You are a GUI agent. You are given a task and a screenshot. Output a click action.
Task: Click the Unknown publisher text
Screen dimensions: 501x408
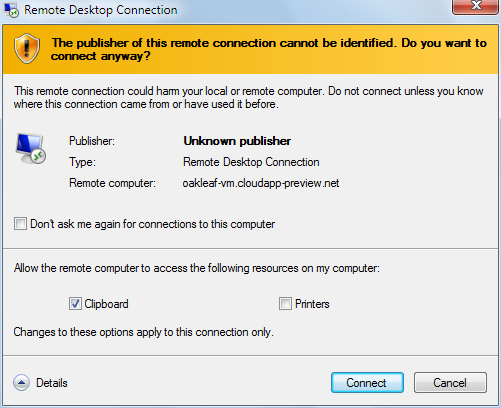click(x=237, y=141)
